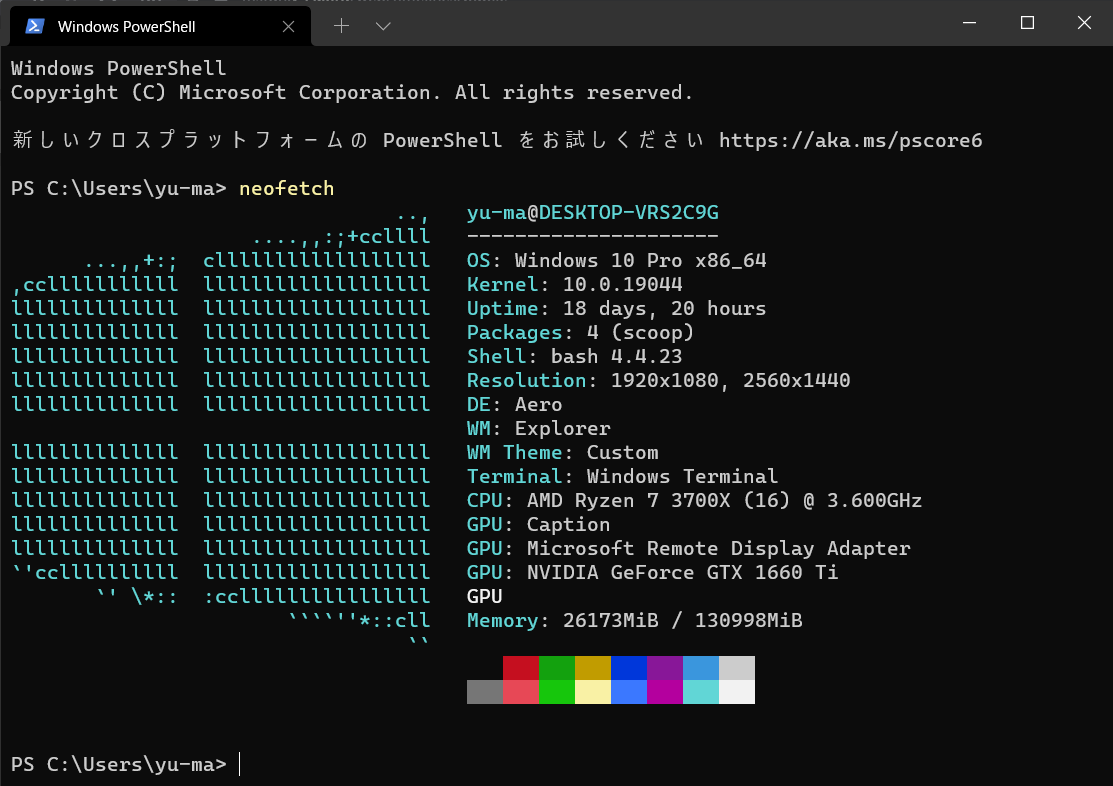Screen dimensions: 1113x786
Task: Click the 'GPU: NVIDIA GeForce GTX 1660 Ti' line
Action: point(653,572)
